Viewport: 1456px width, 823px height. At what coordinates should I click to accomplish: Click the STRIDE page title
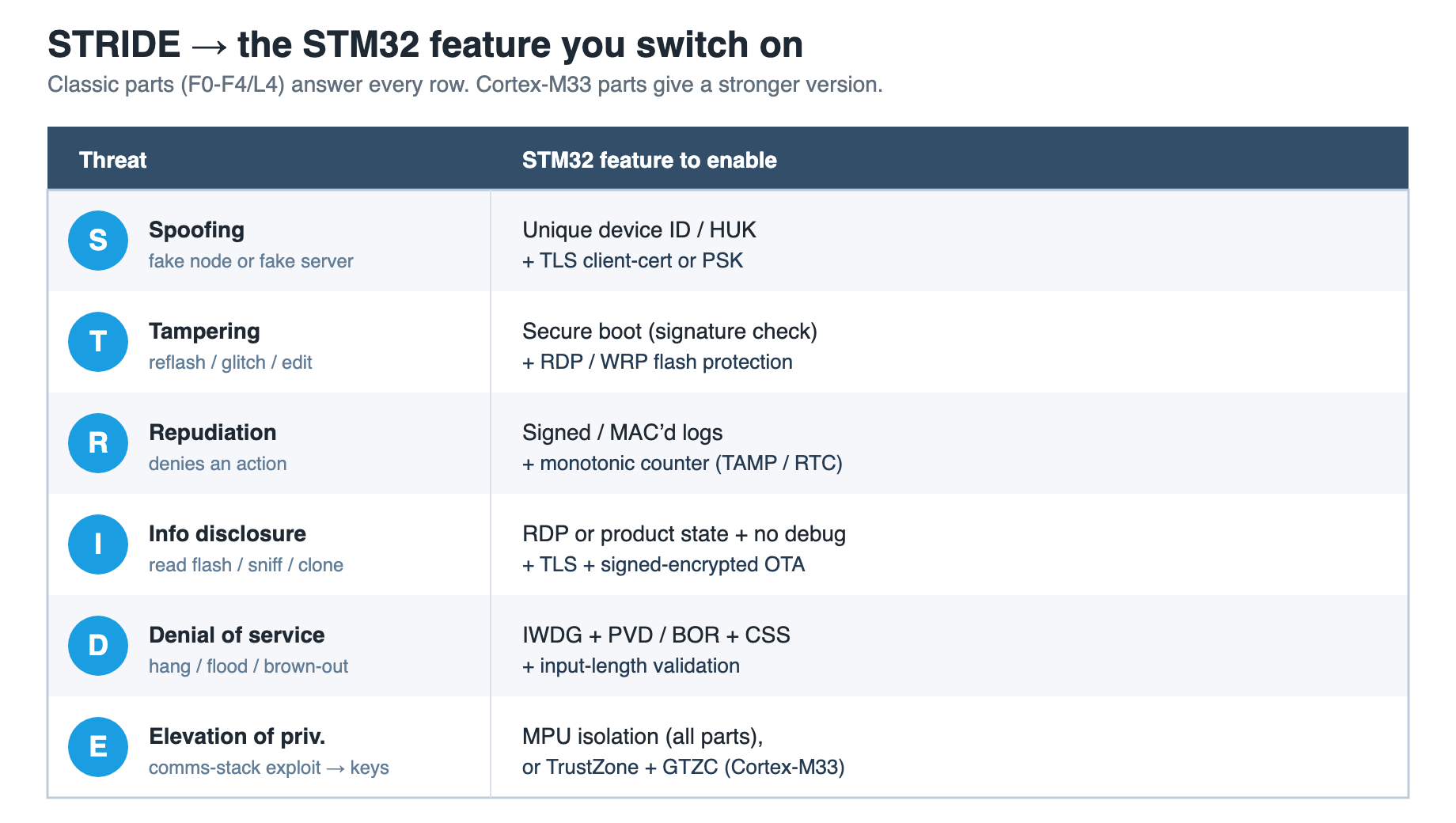426,44
